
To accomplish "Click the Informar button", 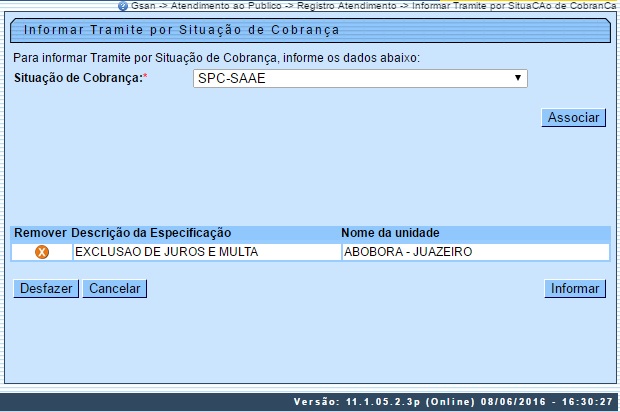I will tap(575, 289).
